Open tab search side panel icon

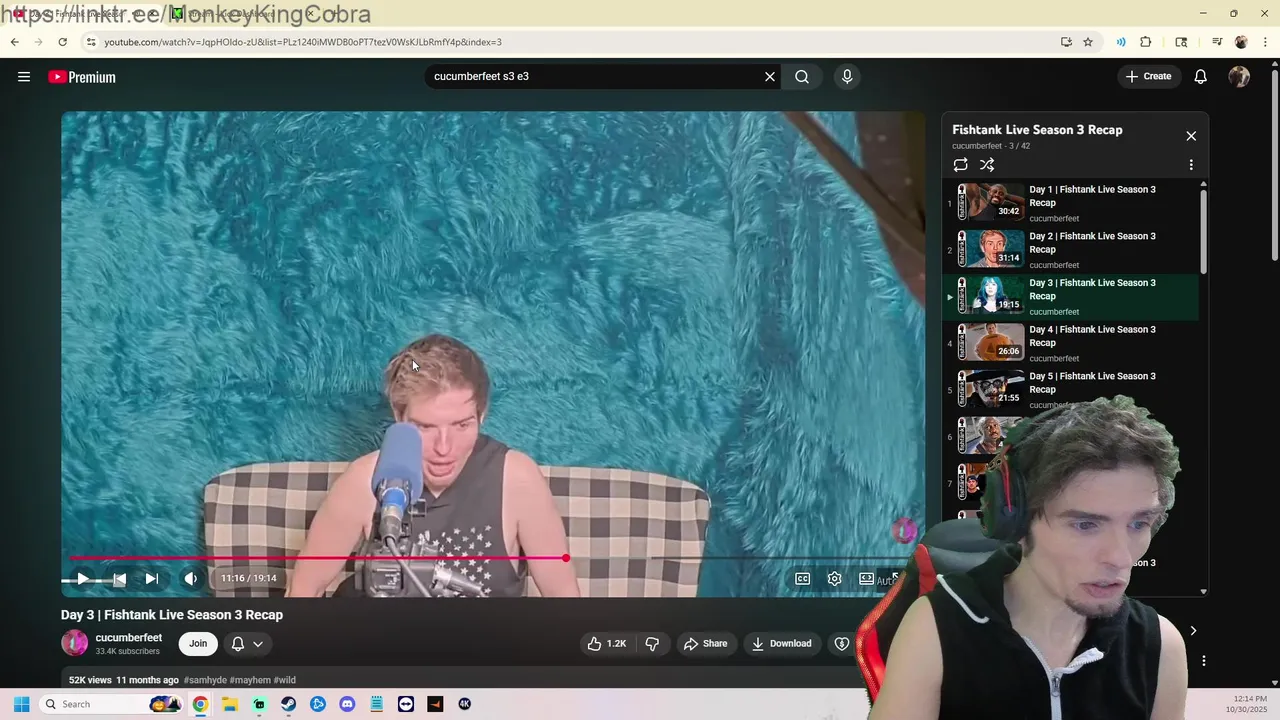(1181, 42)
